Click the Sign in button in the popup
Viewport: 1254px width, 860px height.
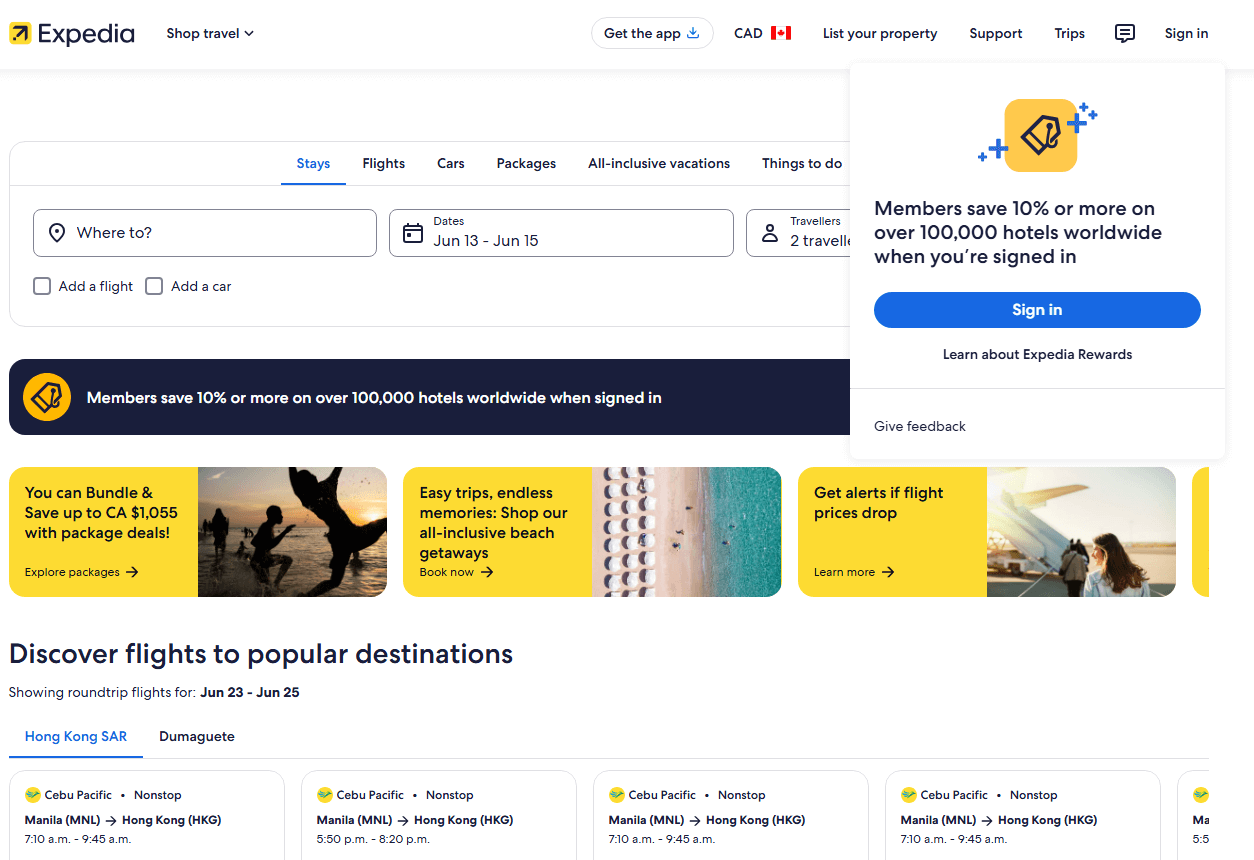coord(1037,310)
